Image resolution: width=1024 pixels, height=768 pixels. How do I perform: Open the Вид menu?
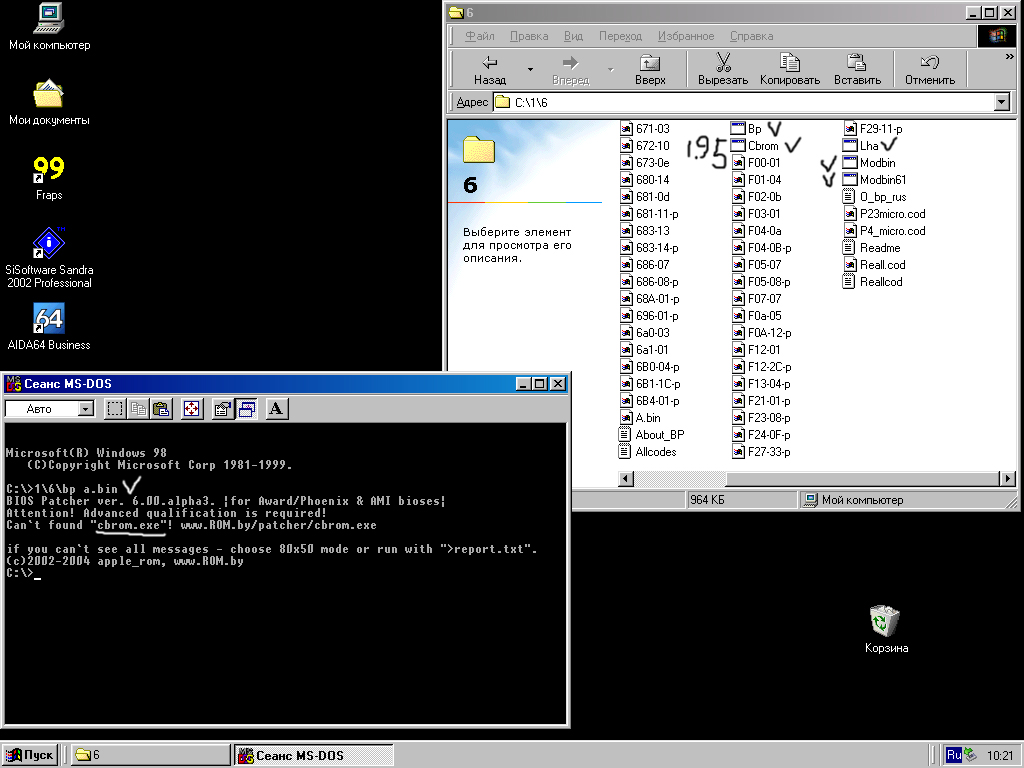click(x=573, y=36)
